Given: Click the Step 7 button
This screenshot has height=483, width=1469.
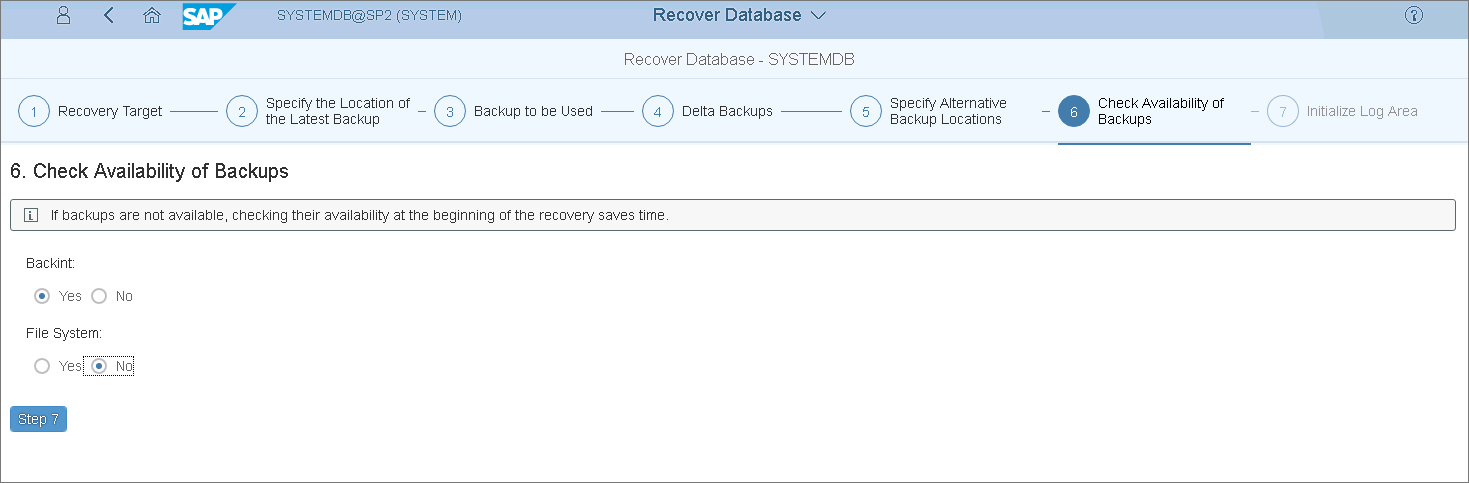Looking at the screenshot, I should coord(38,419).
